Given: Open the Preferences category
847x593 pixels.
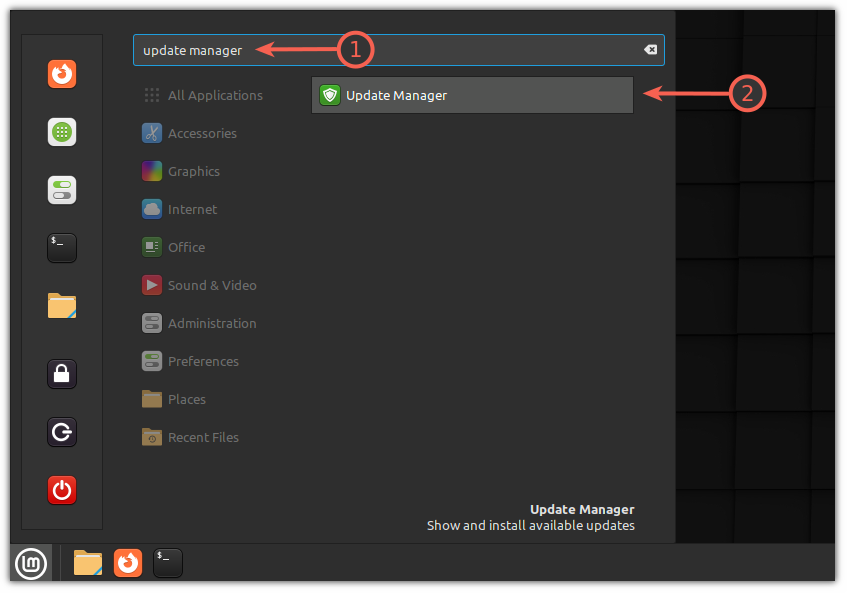Looking at the screenshot, I should [191, 361].
